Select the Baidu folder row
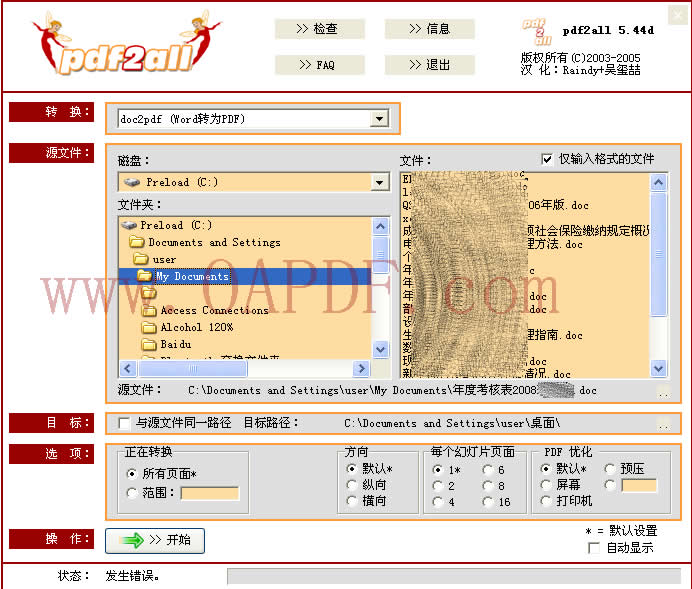Viewport: 692px width, 589px height. (245, 344)
